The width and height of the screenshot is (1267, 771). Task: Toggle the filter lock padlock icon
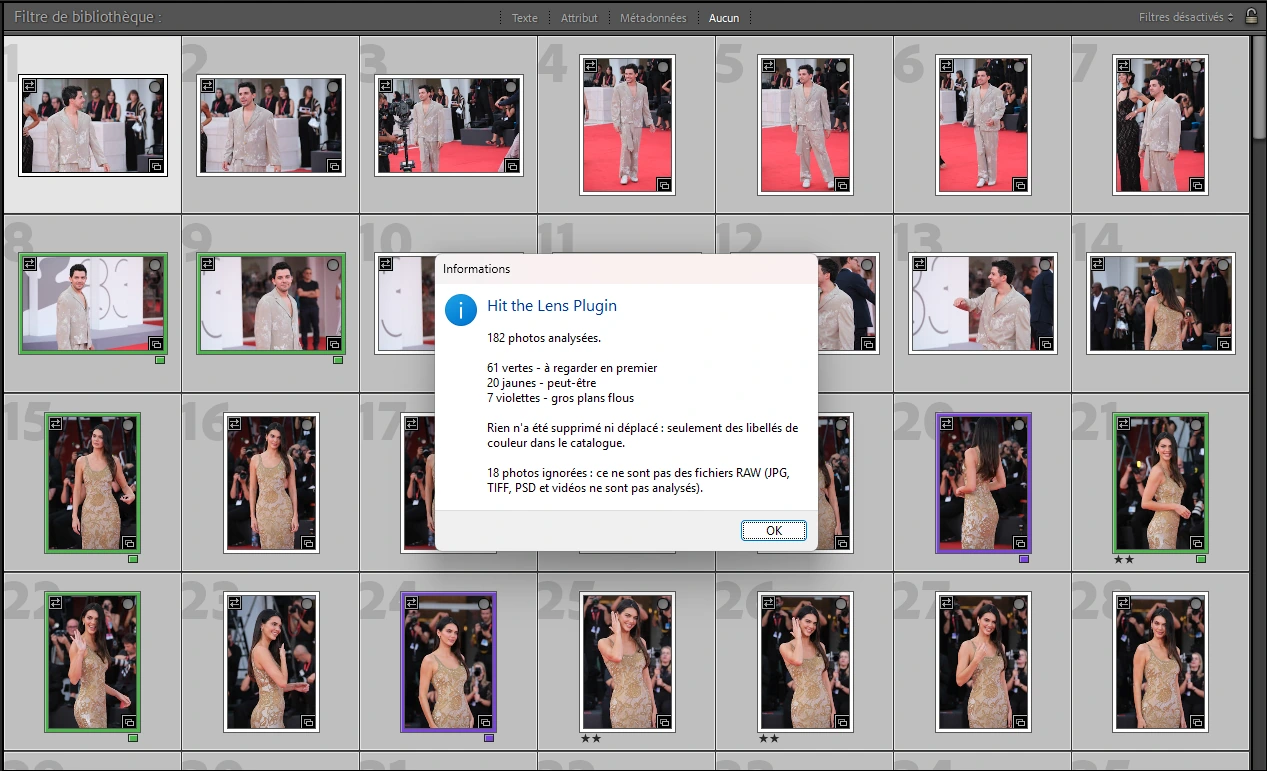click(x=1250, y=16)
